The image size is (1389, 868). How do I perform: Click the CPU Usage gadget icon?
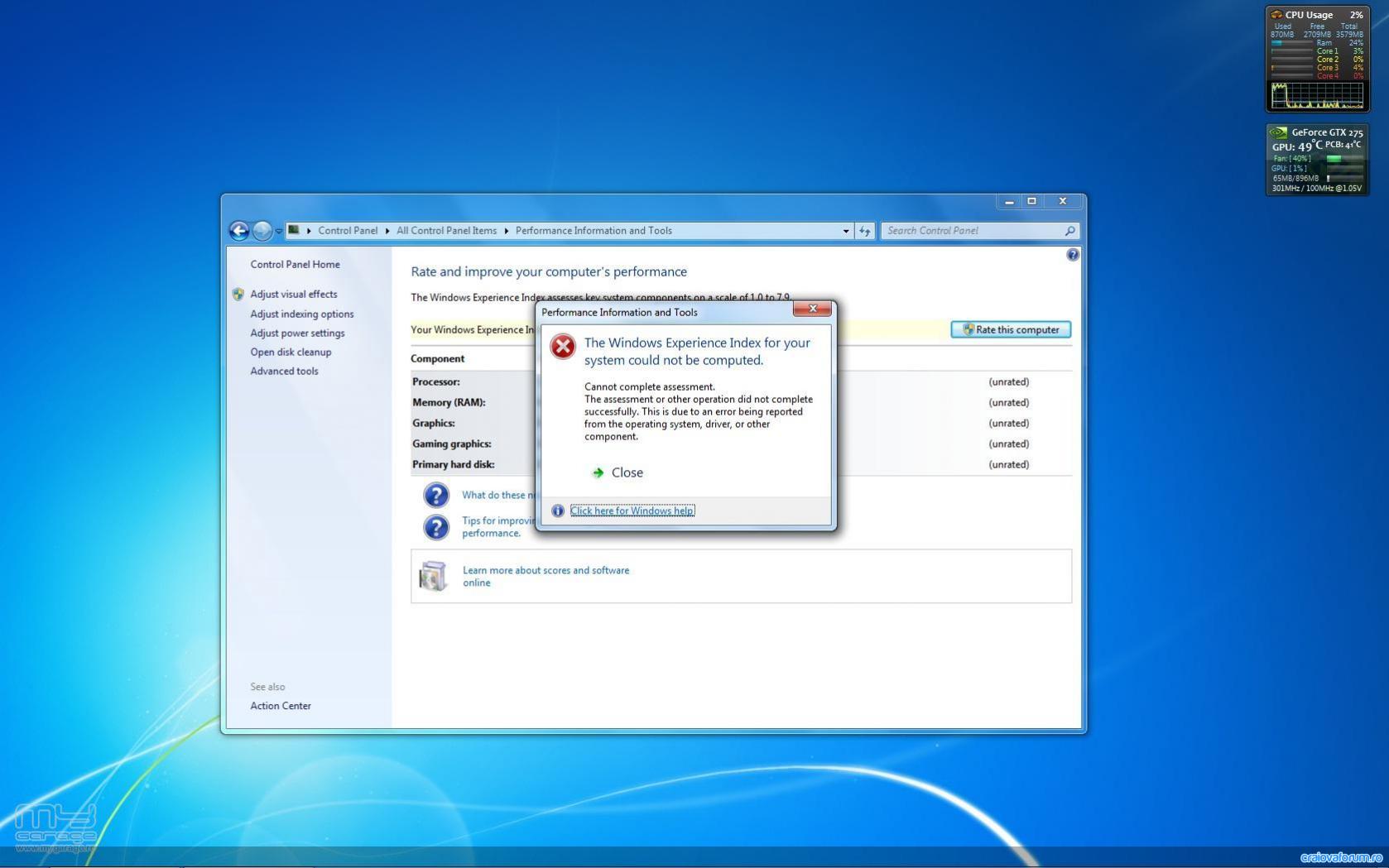pos(1276,15)
